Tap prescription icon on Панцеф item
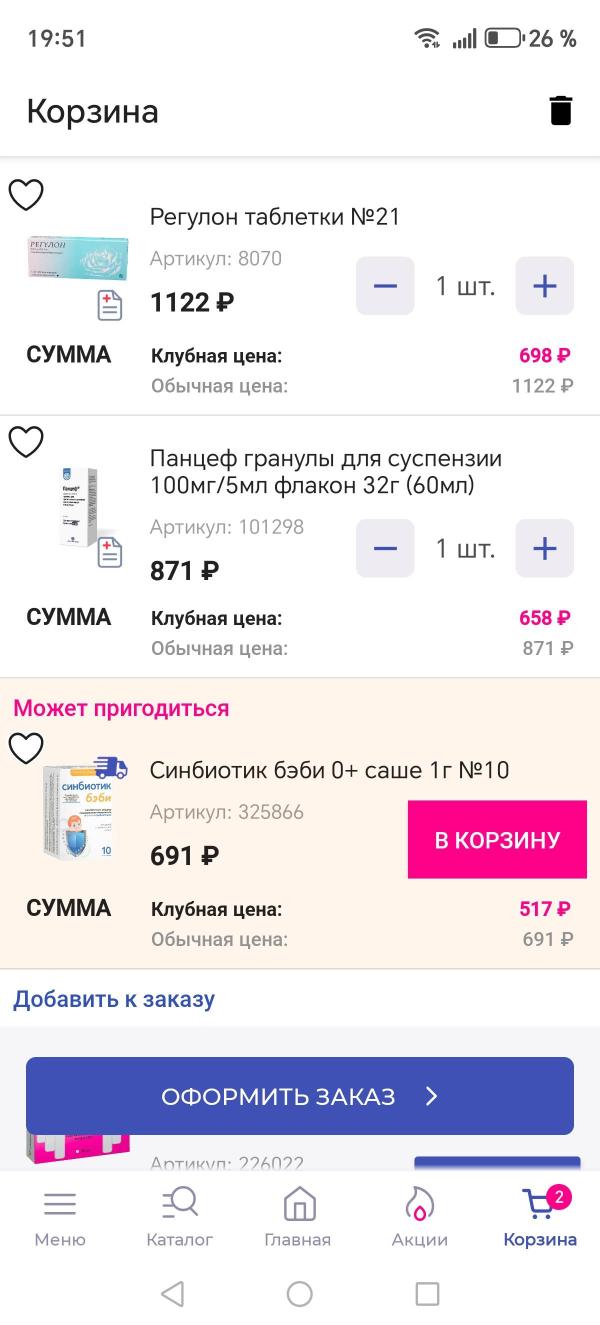600x1325 pixels. click(109, 551)
